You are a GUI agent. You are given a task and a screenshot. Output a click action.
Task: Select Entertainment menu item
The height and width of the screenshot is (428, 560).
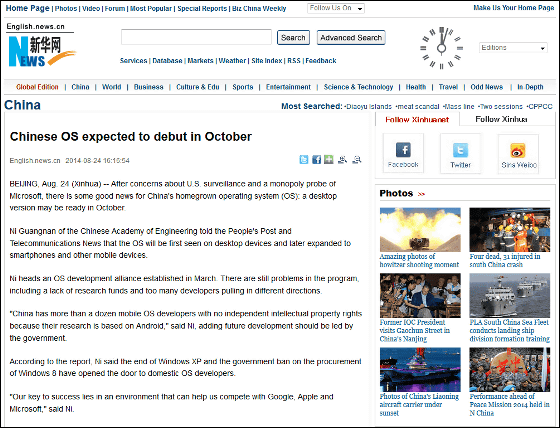point(288,87)
